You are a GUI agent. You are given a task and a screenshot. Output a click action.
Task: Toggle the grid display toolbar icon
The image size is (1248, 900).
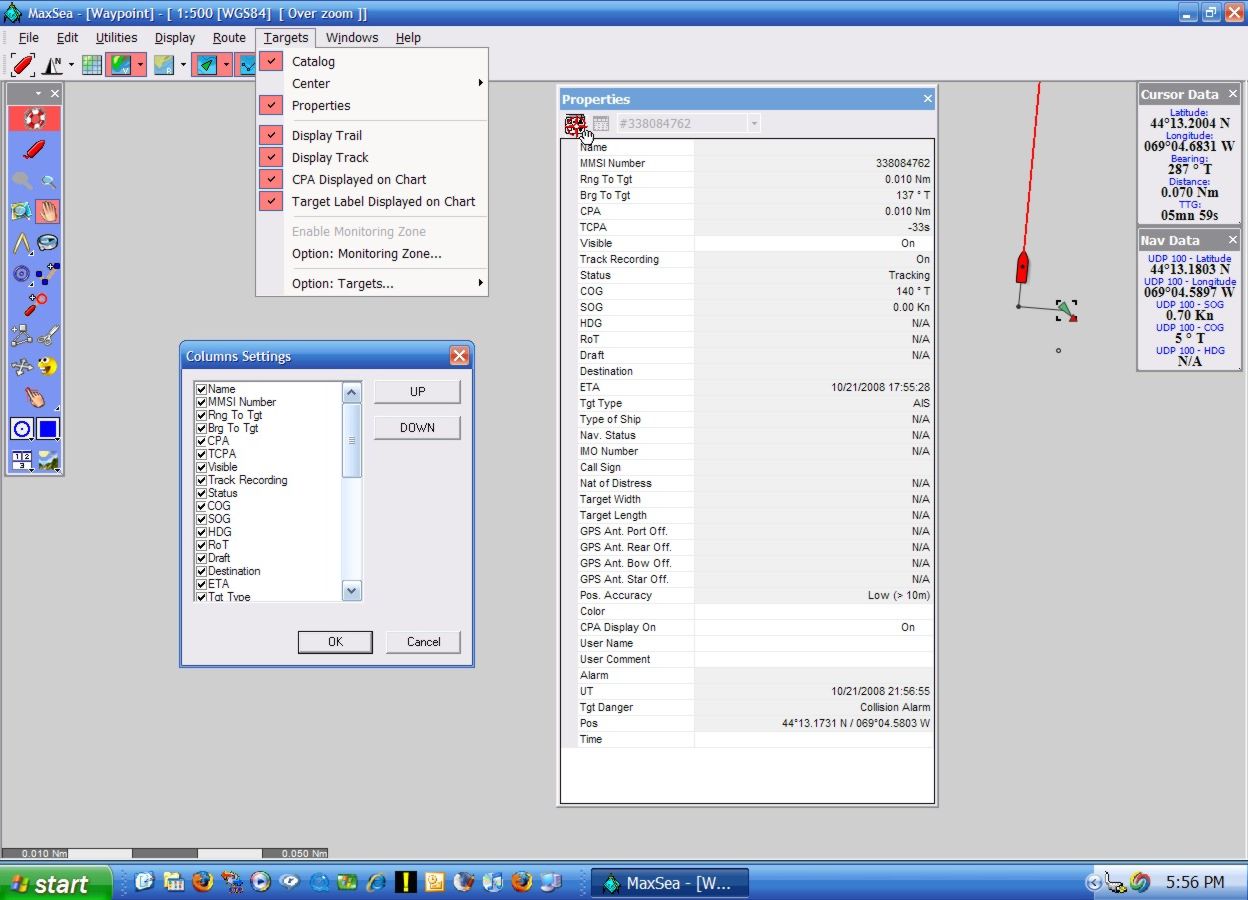click(x=92, y=65)
